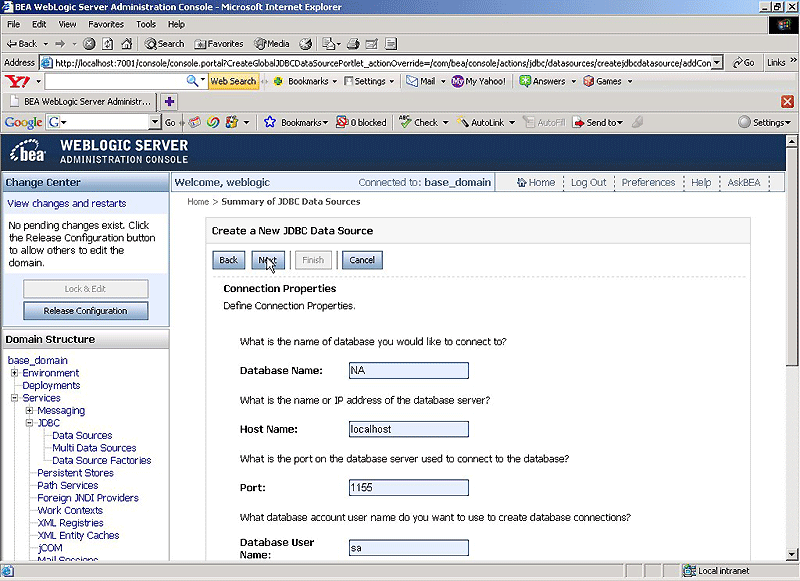Click the Google toolbar logo

pyautogui.click(x=23, y=122)
